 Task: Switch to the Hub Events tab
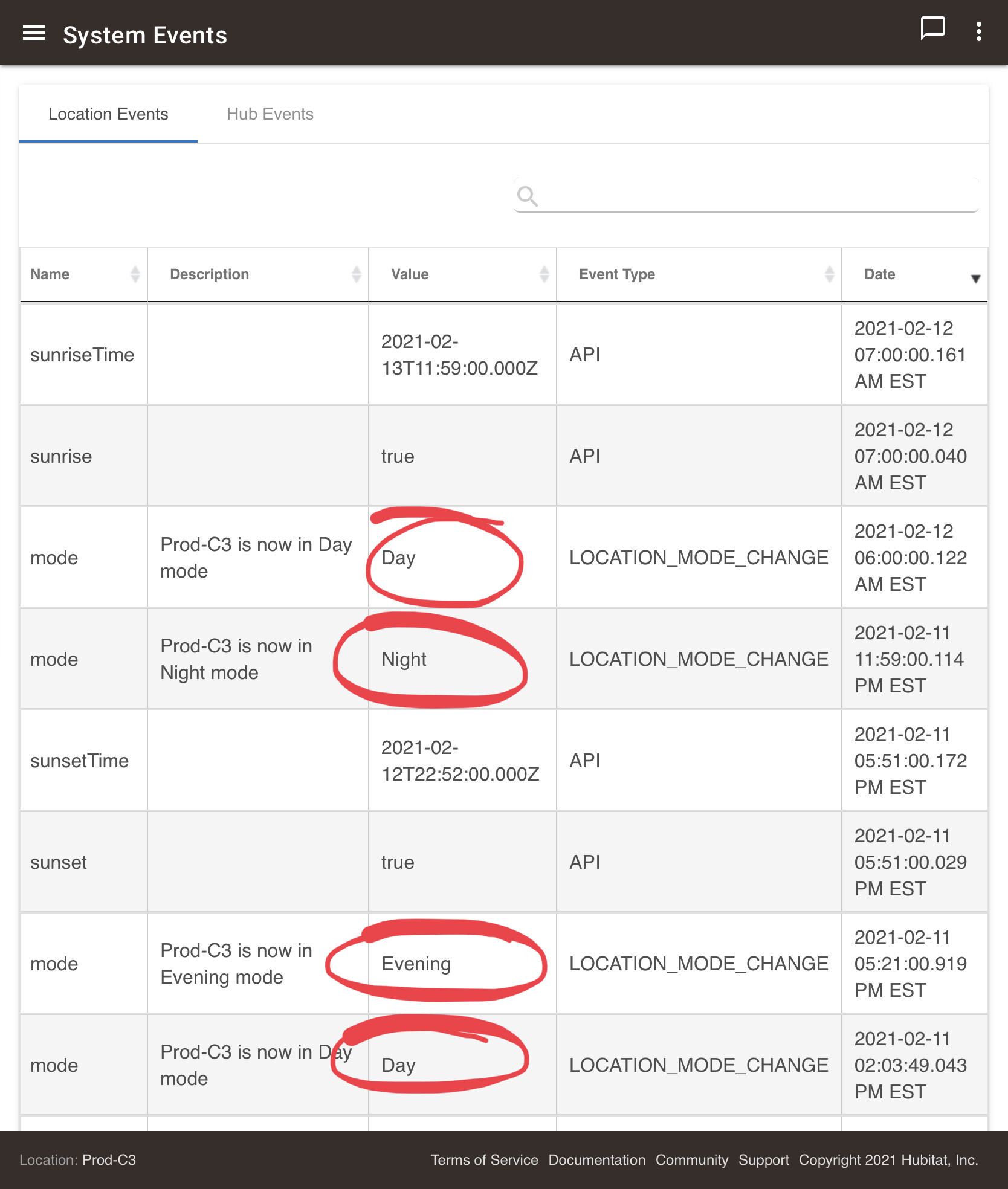pyautogui.click(x=270, y=114)
